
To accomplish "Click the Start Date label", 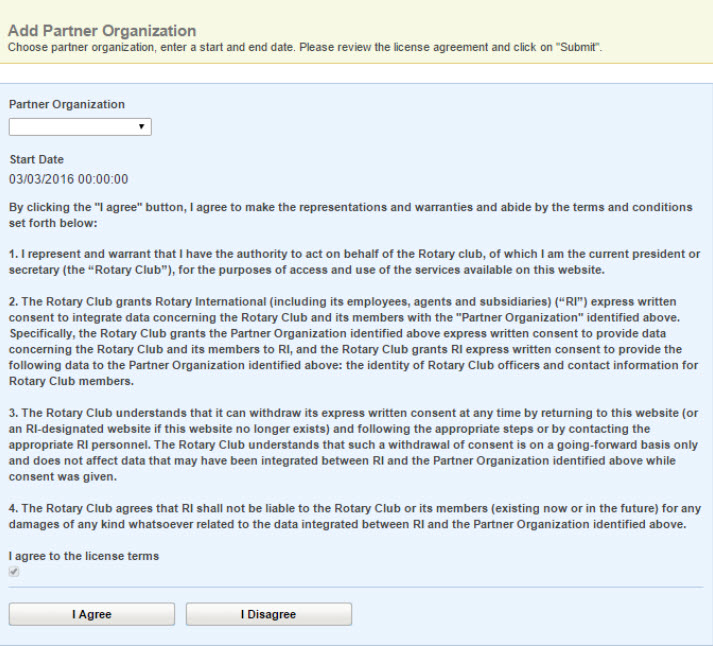I will click(x=36, y=160).
